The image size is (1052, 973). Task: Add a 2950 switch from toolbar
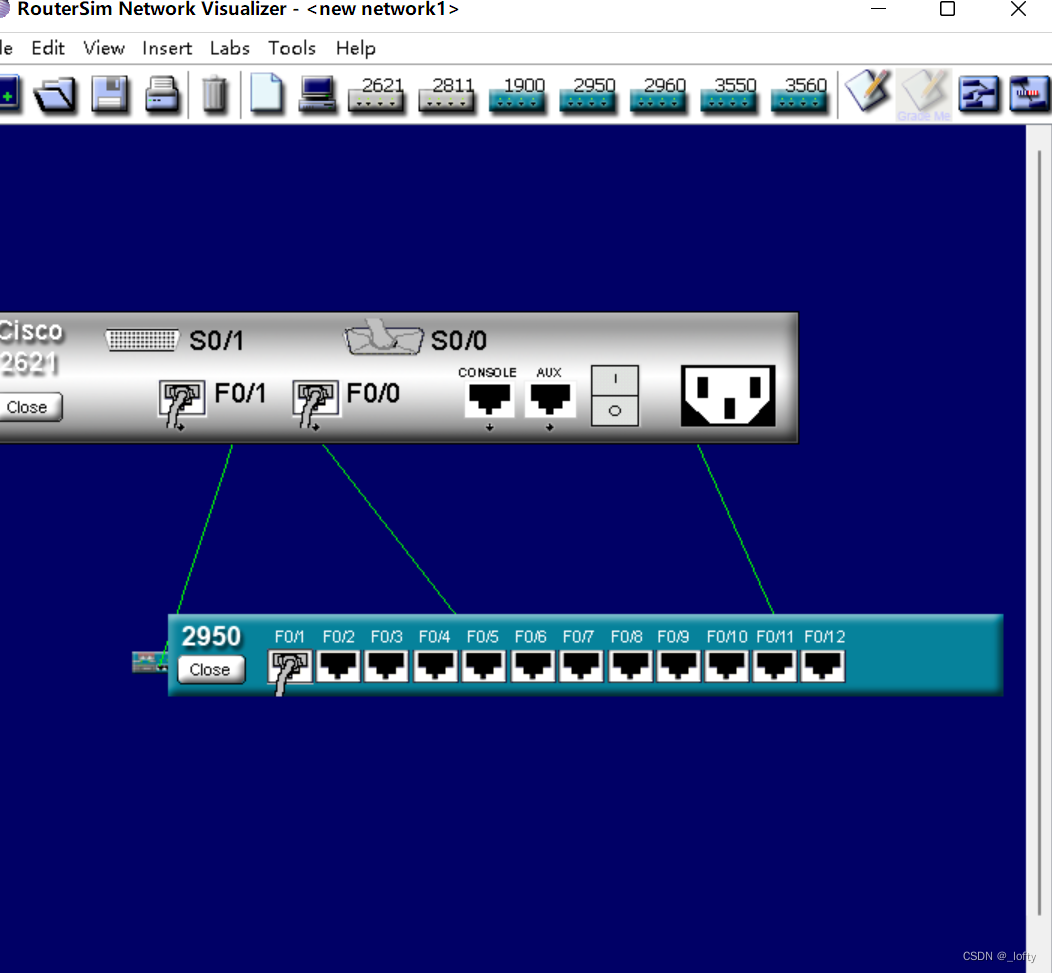click(x=588, y=94)
